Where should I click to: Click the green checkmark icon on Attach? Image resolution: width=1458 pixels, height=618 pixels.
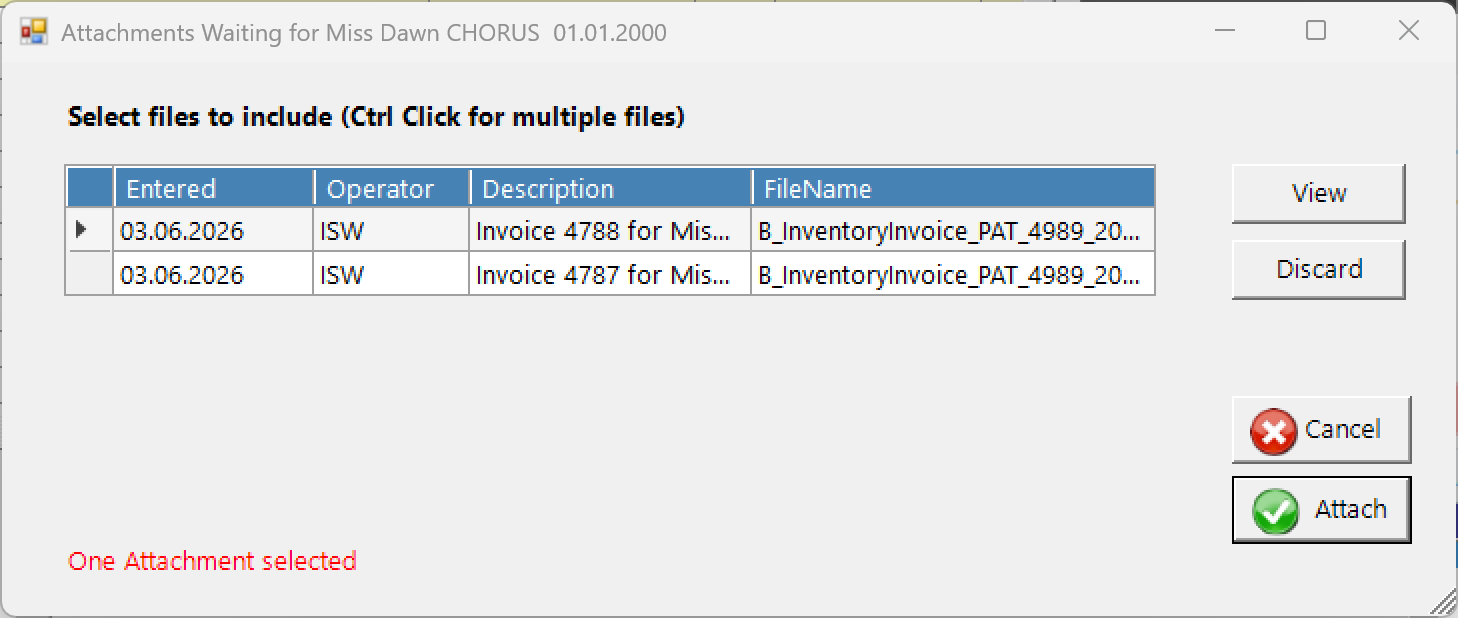1276,512
